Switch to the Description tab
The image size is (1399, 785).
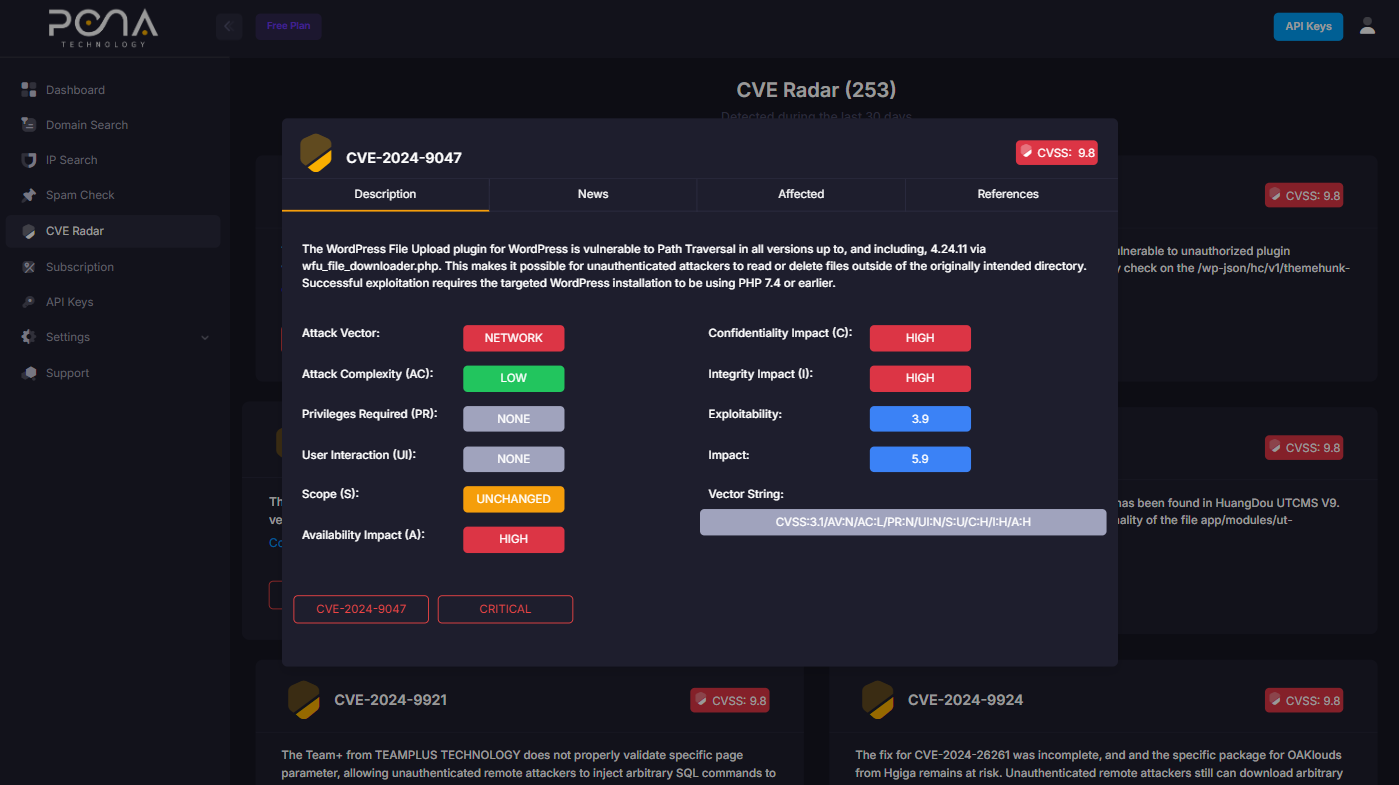[x=385, y=194]
